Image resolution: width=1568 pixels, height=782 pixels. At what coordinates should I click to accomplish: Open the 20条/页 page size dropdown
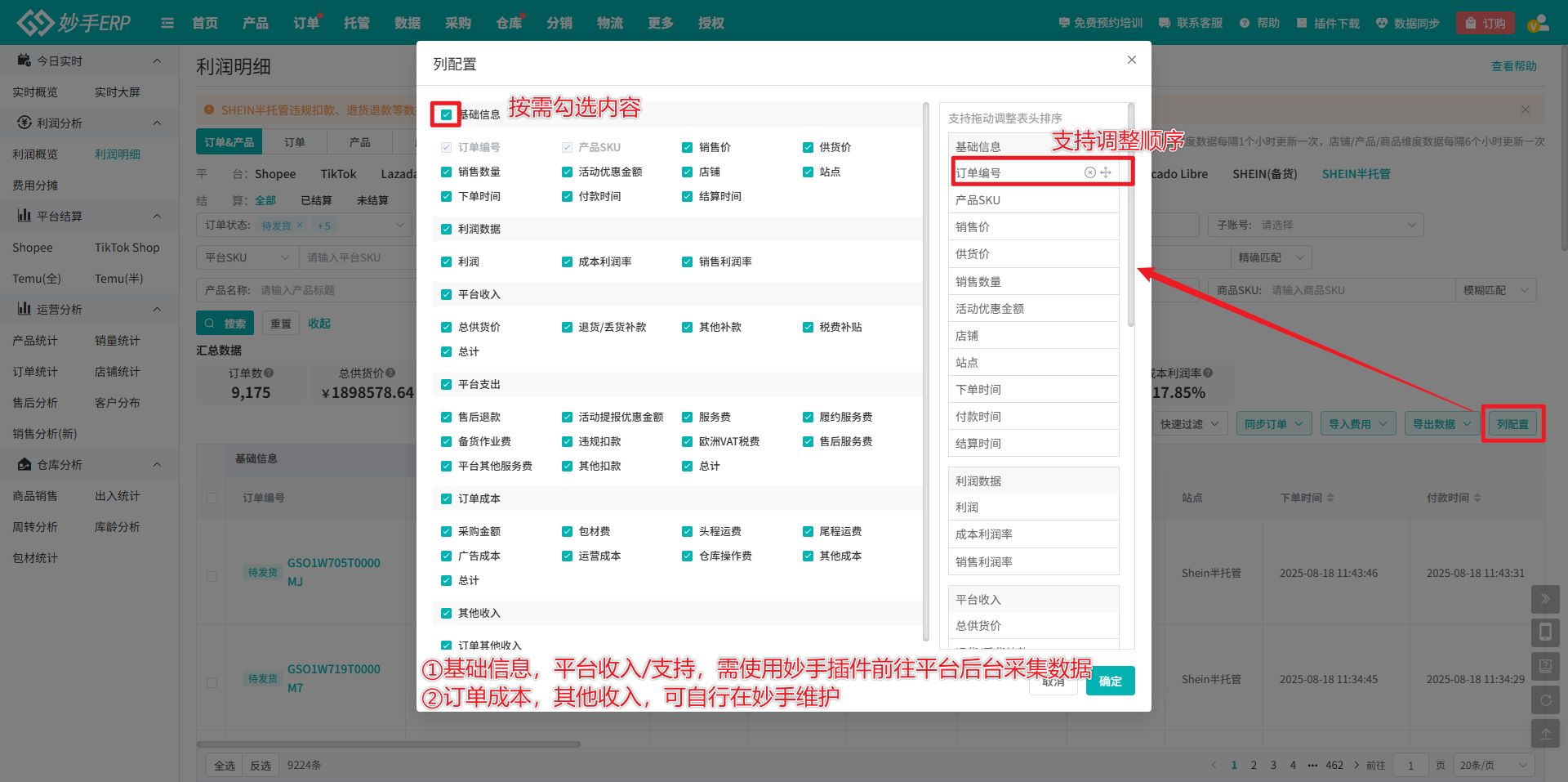(1493, 766)
